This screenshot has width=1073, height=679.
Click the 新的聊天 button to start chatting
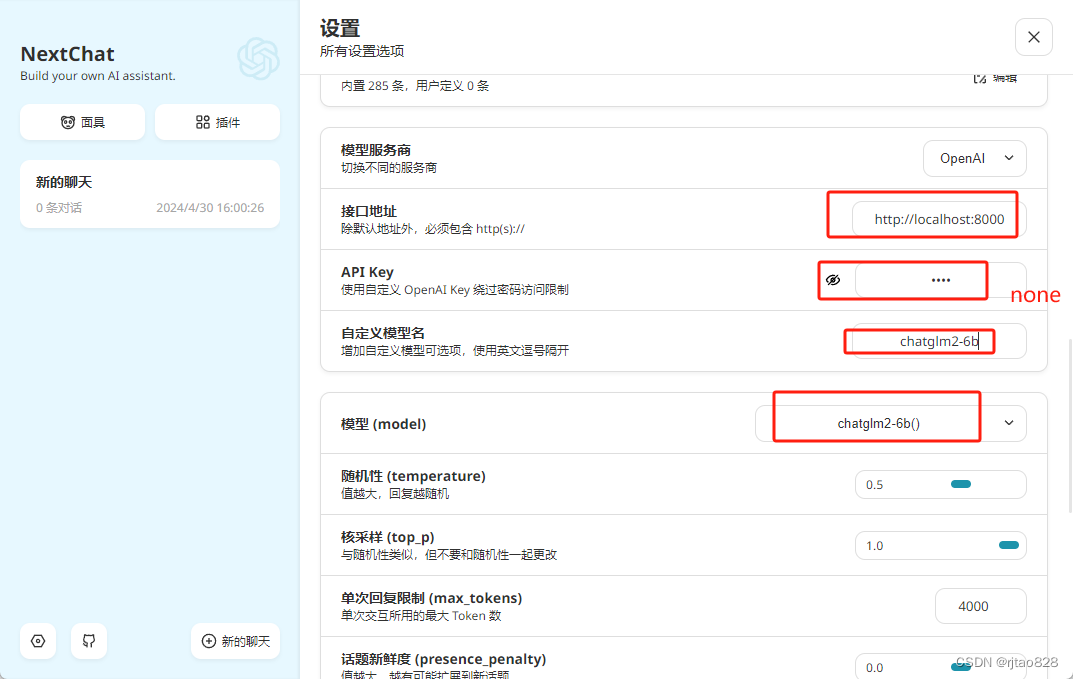click(235, 641)
